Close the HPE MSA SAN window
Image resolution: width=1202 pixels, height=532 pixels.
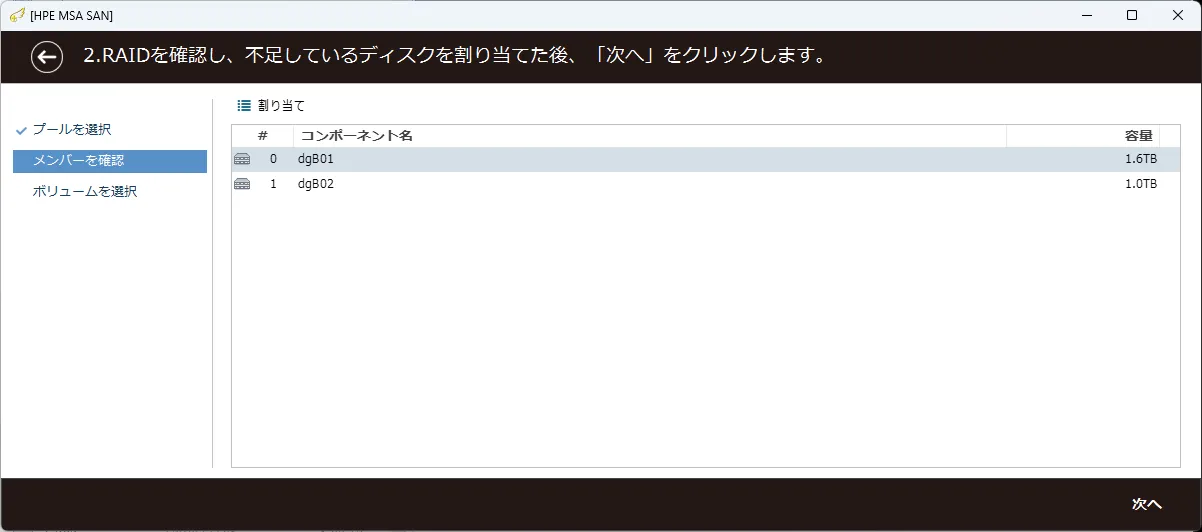pos(1177,15)
